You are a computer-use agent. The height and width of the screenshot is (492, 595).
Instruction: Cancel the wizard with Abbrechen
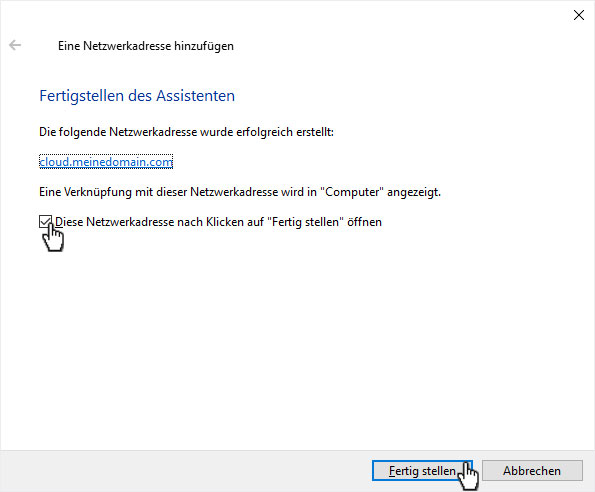(532, 471)
